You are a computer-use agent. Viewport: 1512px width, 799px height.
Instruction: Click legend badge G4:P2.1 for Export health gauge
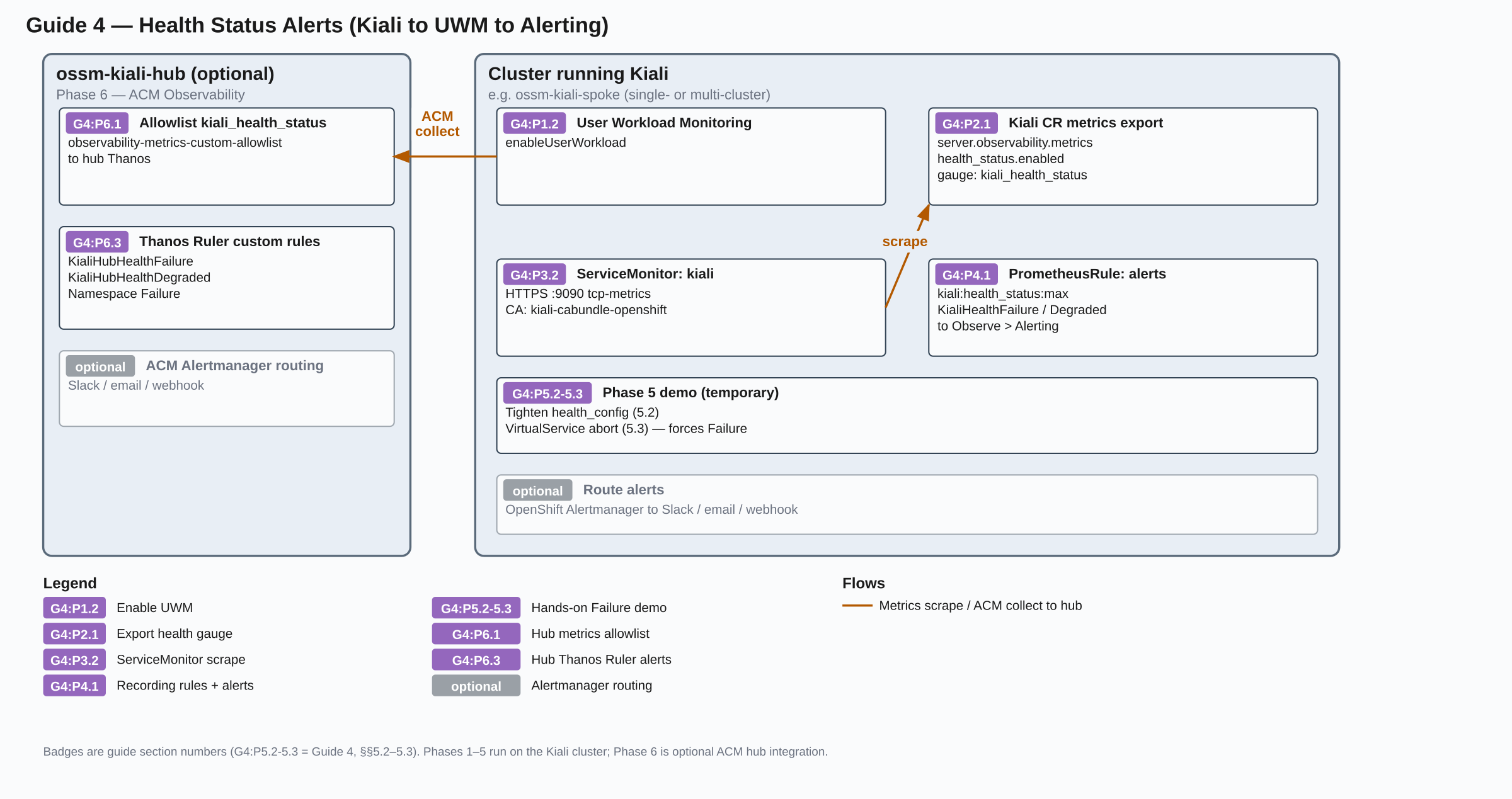(x=74, y=634)
